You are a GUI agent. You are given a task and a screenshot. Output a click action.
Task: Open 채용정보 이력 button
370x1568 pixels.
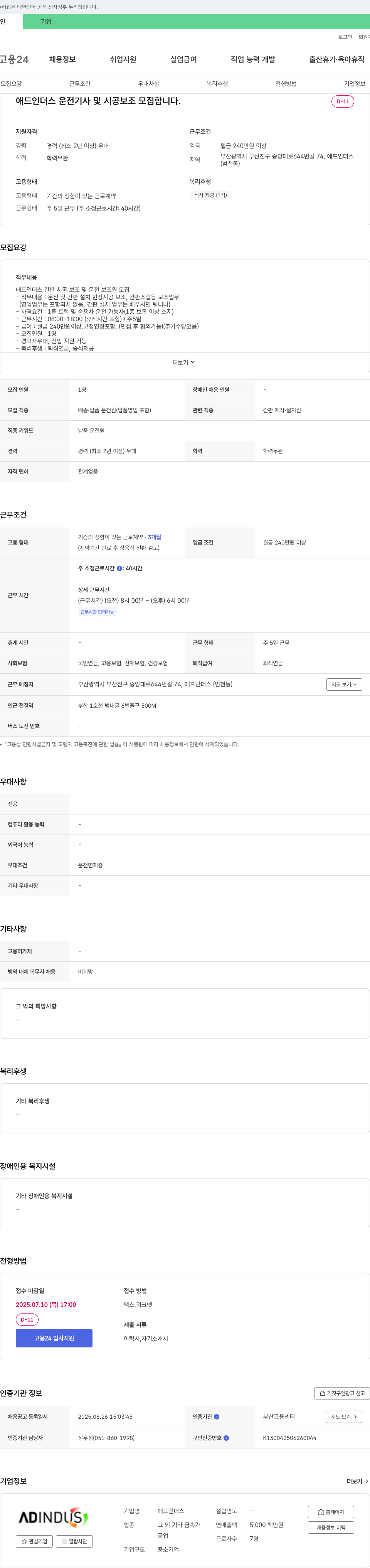tap(330, 1527)
